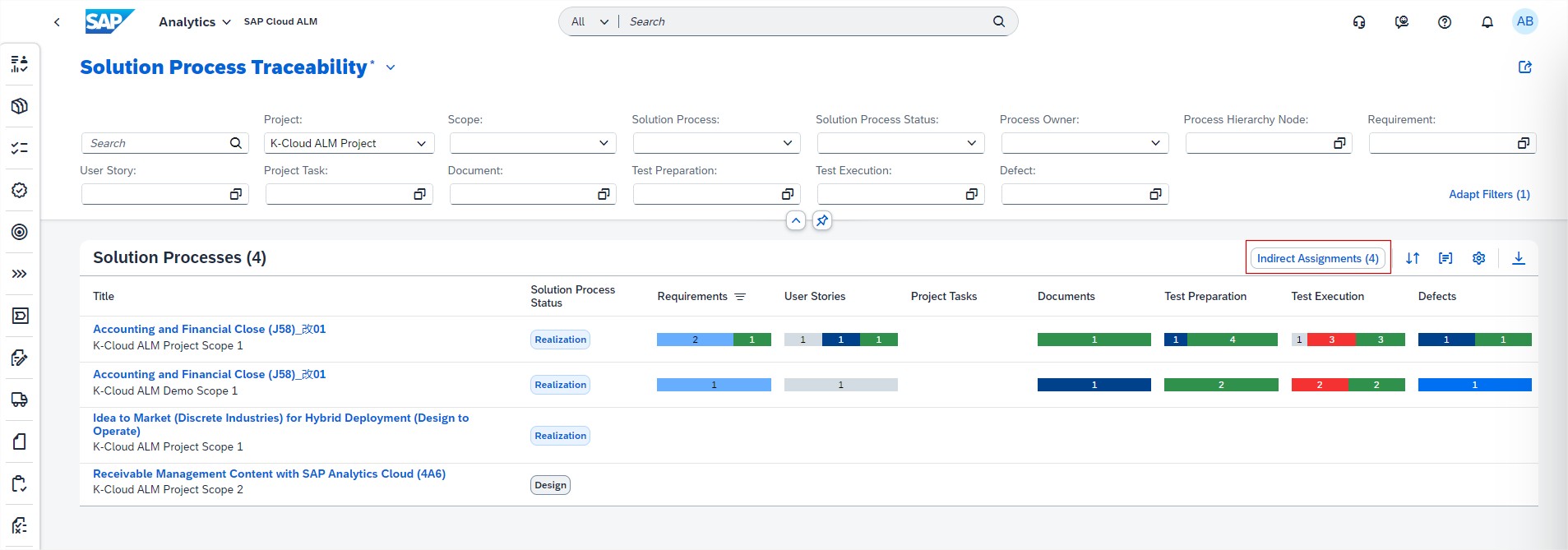Screen dimensions: 1568x550
Task: Expand the Solution Process Status dropdown
Action: [x=900, y=143]
